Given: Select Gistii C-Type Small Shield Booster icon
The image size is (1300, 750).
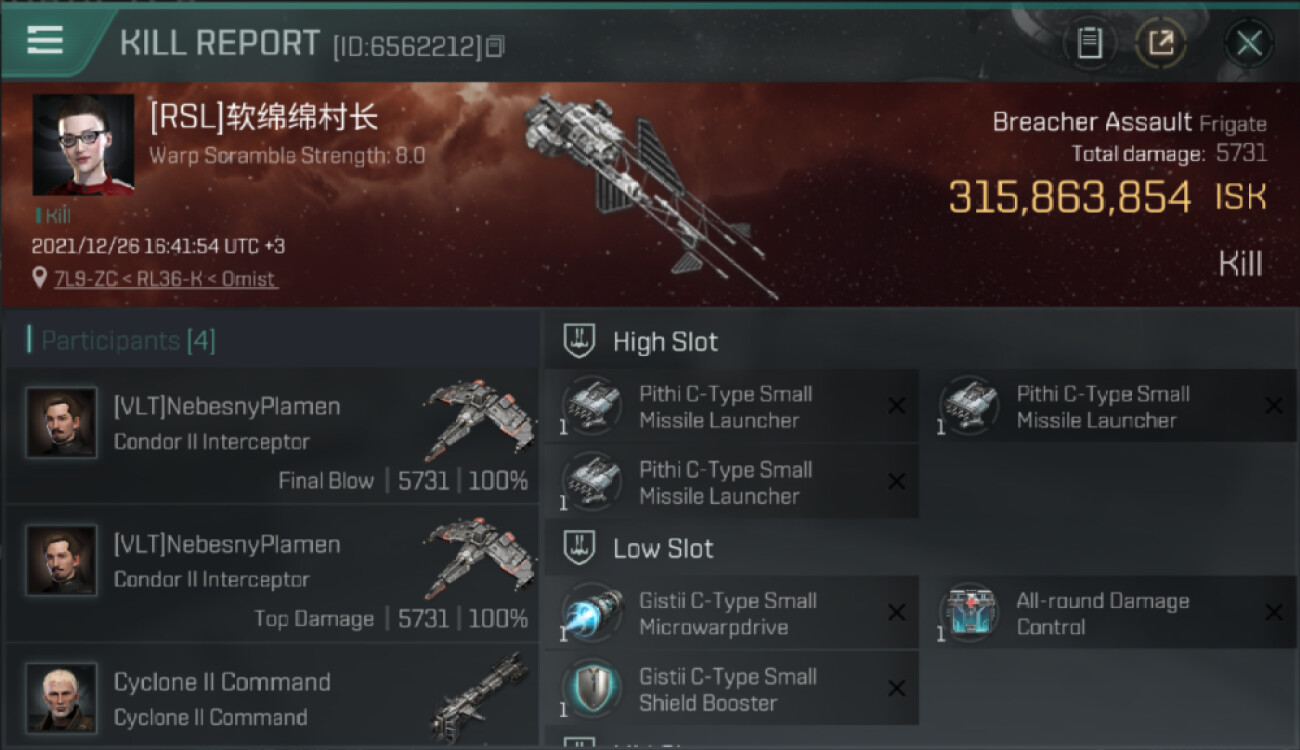Looking at the screenshot, I should (592, 689).
